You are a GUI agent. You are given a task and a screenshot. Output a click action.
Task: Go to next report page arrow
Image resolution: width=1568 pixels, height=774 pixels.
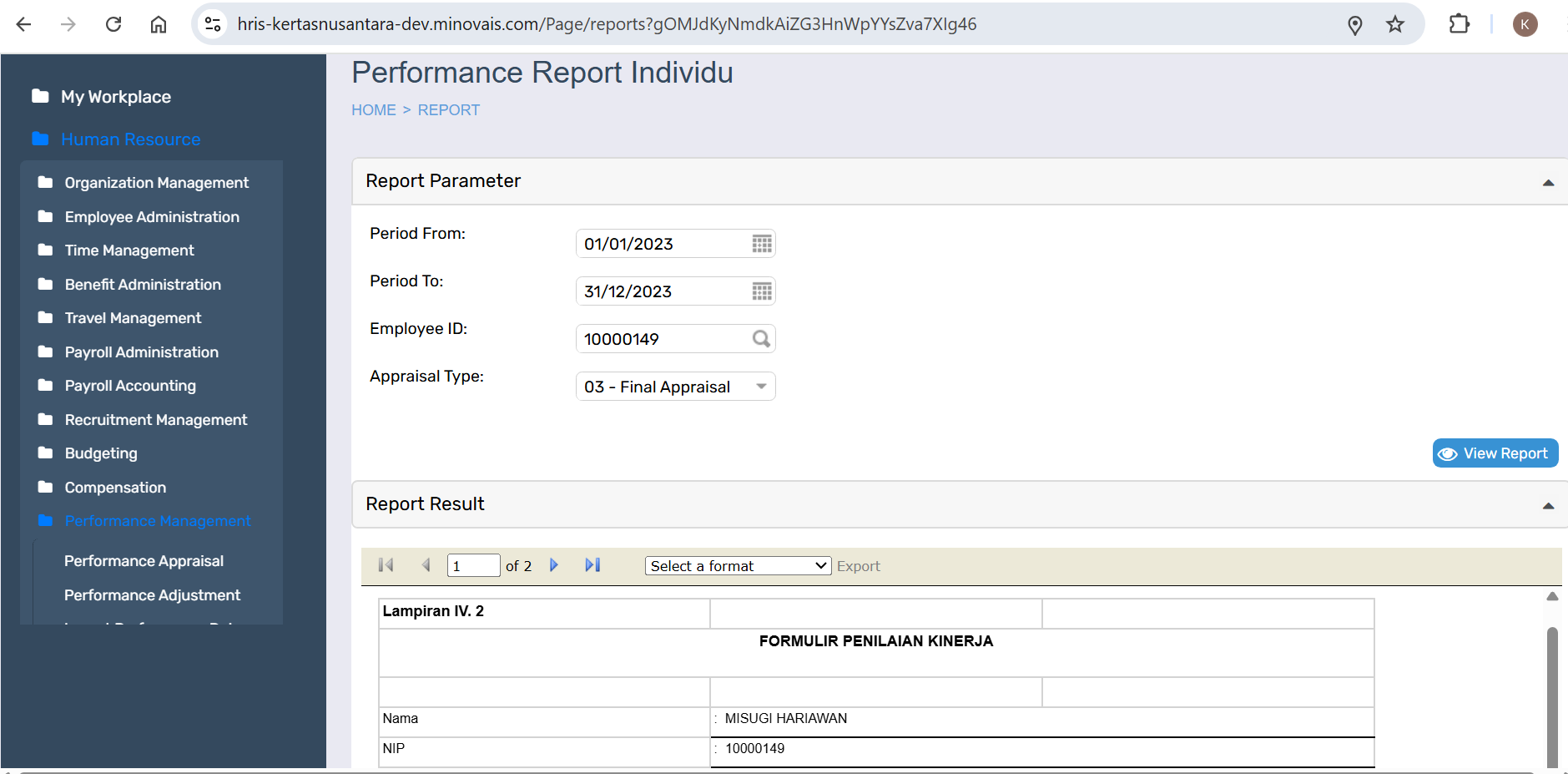click(x=554, y=565)
